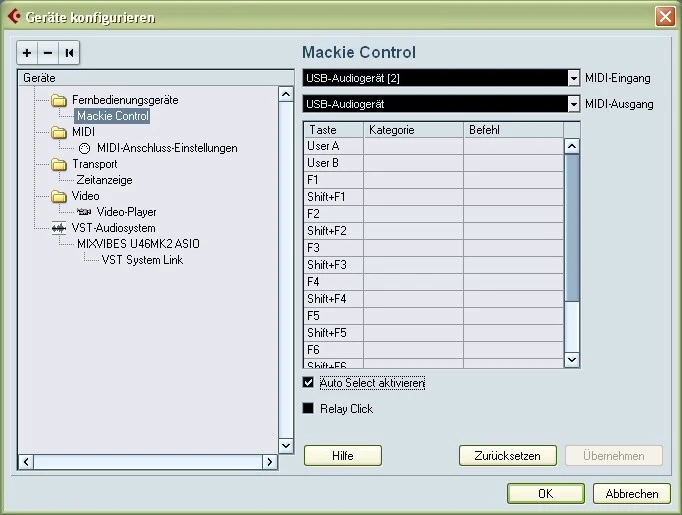
Task: Click the MIDI-Anschluss-Einstellungen port icon
Action: (x=84, y=148)
